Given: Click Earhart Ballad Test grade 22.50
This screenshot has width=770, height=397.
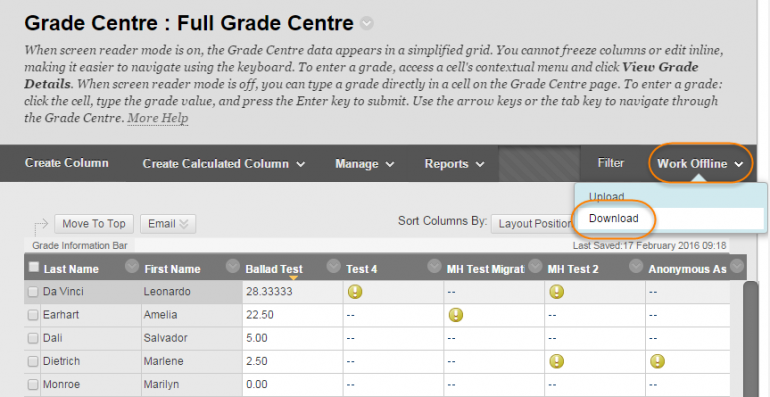Looking at the screenshot, I should (260, 315).
